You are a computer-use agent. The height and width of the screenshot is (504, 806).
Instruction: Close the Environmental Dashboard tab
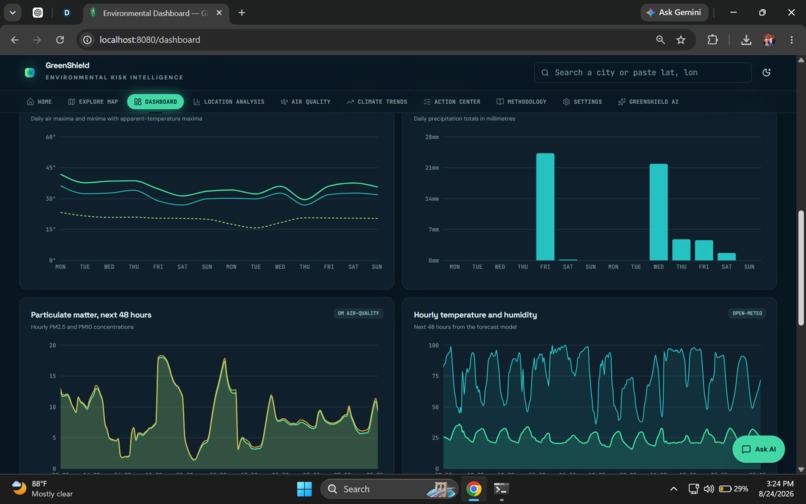tap(219, 13)
